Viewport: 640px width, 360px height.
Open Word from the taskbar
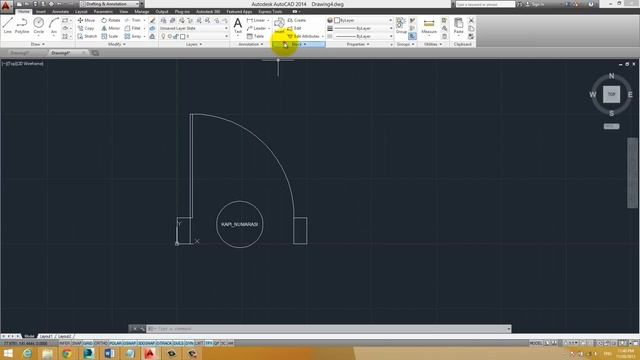click(109, 353)
